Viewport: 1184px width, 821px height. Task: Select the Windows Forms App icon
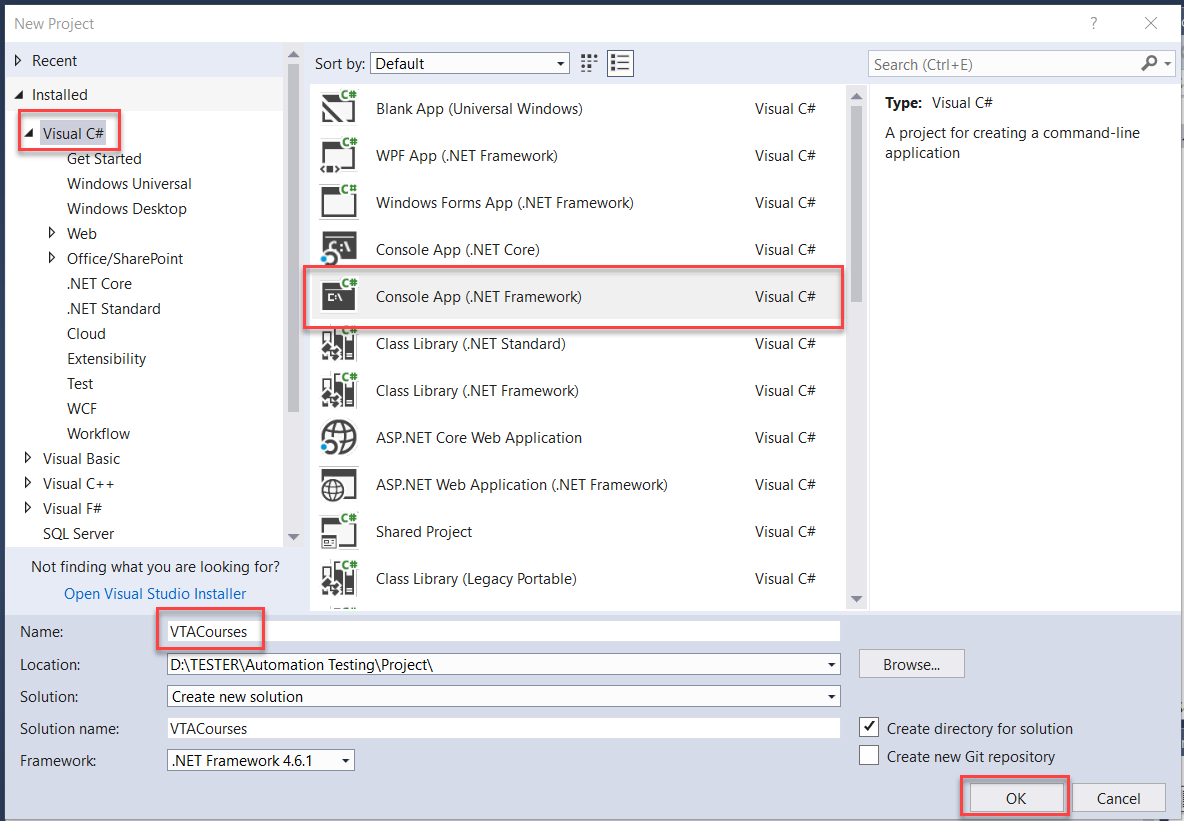tap(339, 202)
